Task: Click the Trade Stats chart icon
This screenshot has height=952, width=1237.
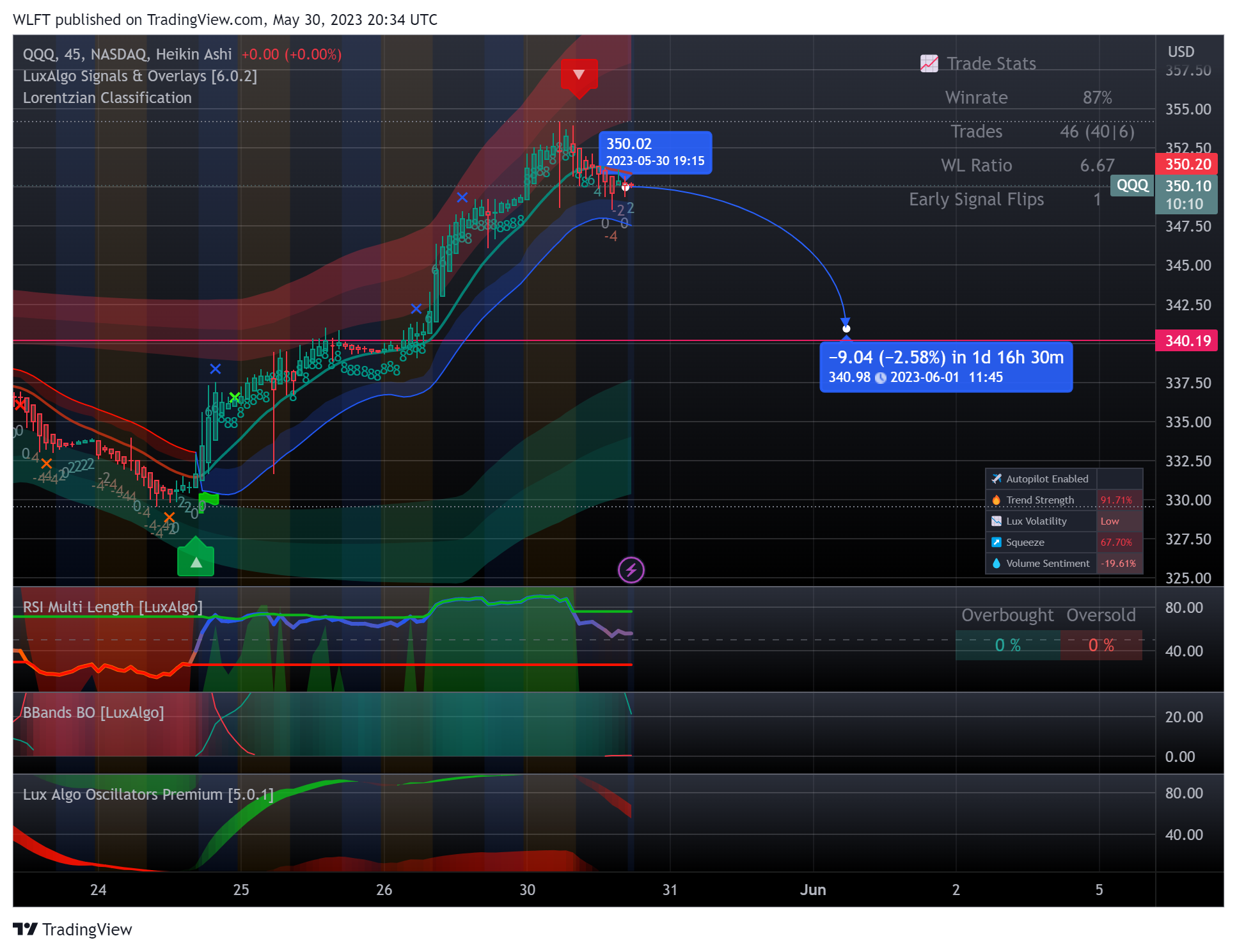Action: (929, 63)
